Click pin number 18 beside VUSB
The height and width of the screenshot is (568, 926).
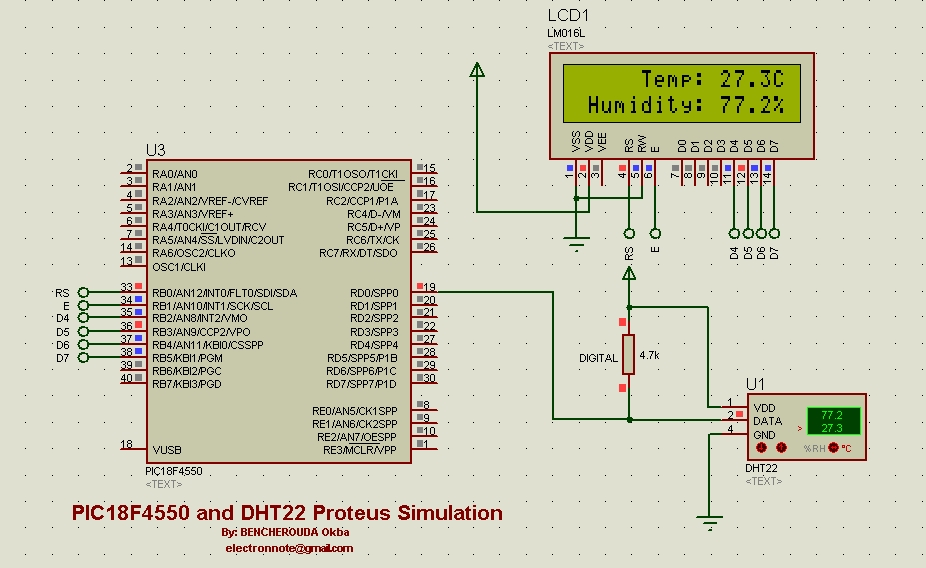pyautogui.click(x=126, y=444)
